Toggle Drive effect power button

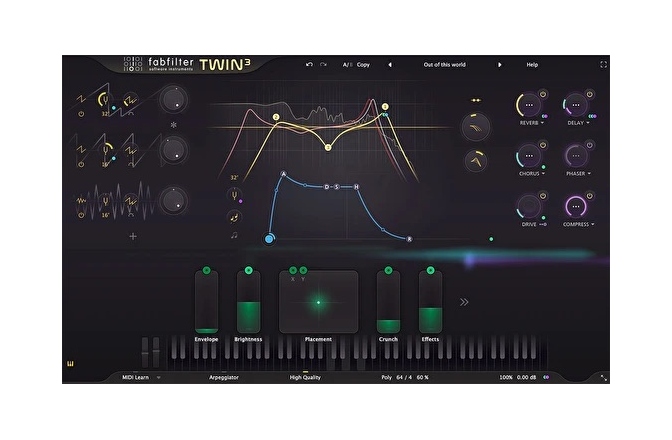click(x=543, y=196)
